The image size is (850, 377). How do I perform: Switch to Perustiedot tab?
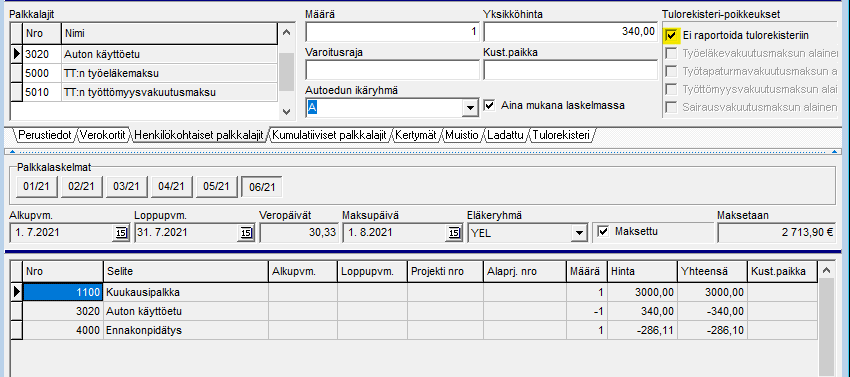pos(44,135)
